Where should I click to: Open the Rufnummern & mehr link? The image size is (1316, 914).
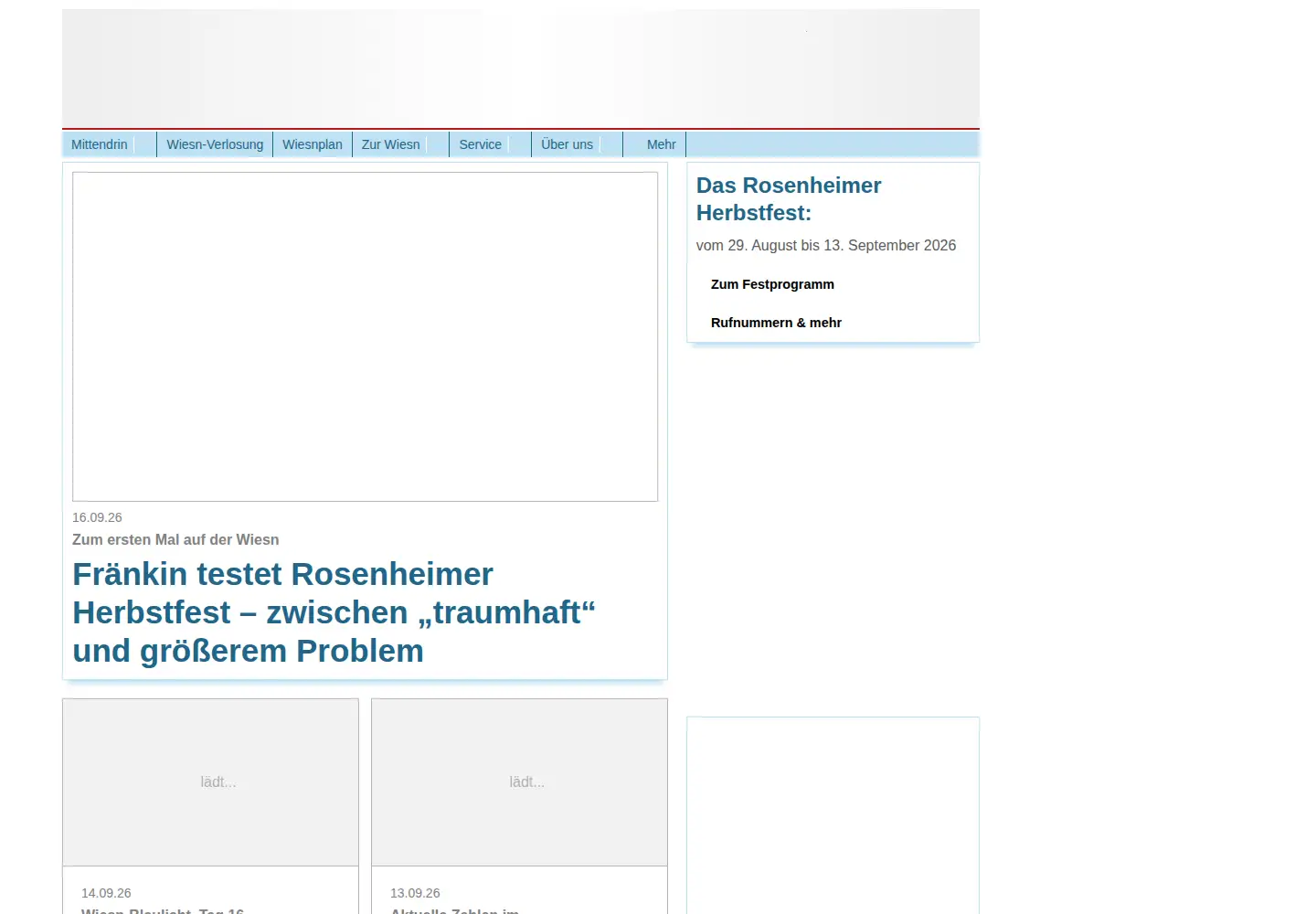(776, 323)
